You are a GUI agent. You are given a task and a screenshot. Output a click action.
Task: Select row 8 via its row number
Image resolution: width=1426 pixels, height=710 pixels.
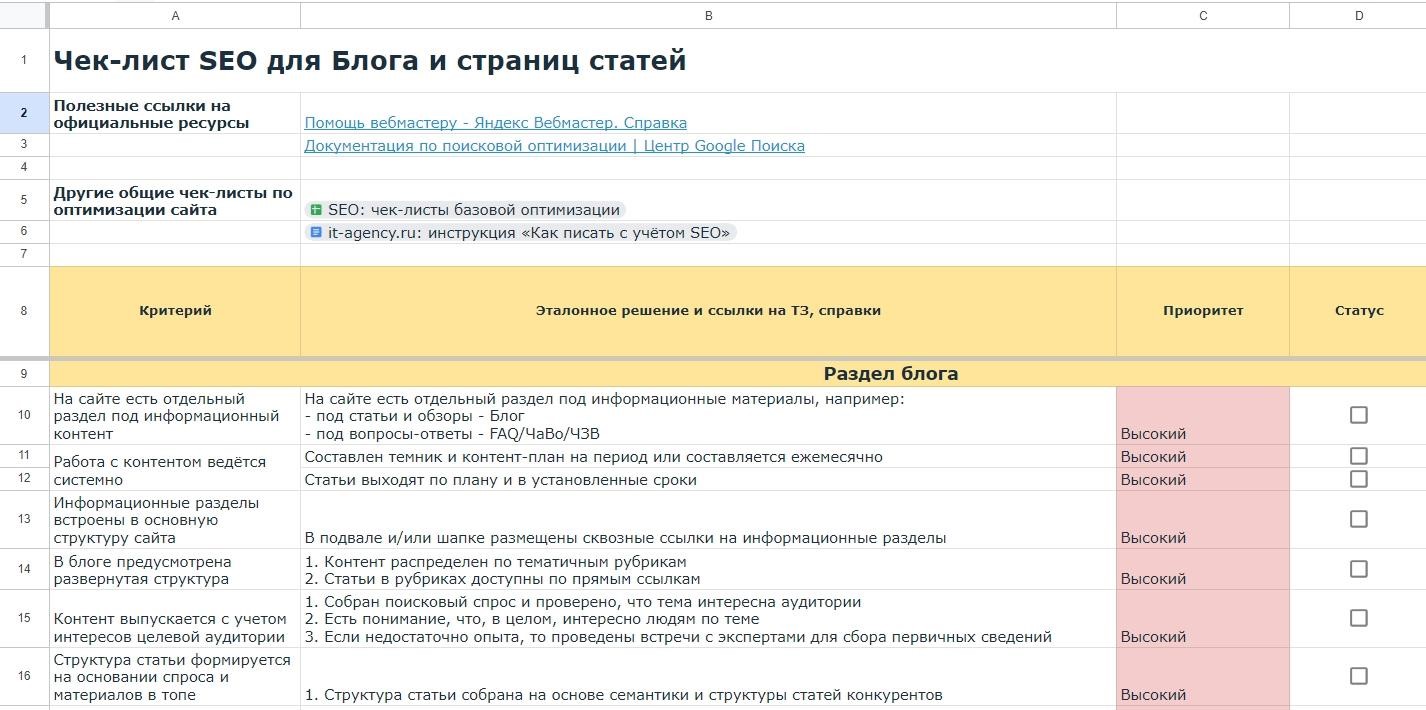(23, 310)
